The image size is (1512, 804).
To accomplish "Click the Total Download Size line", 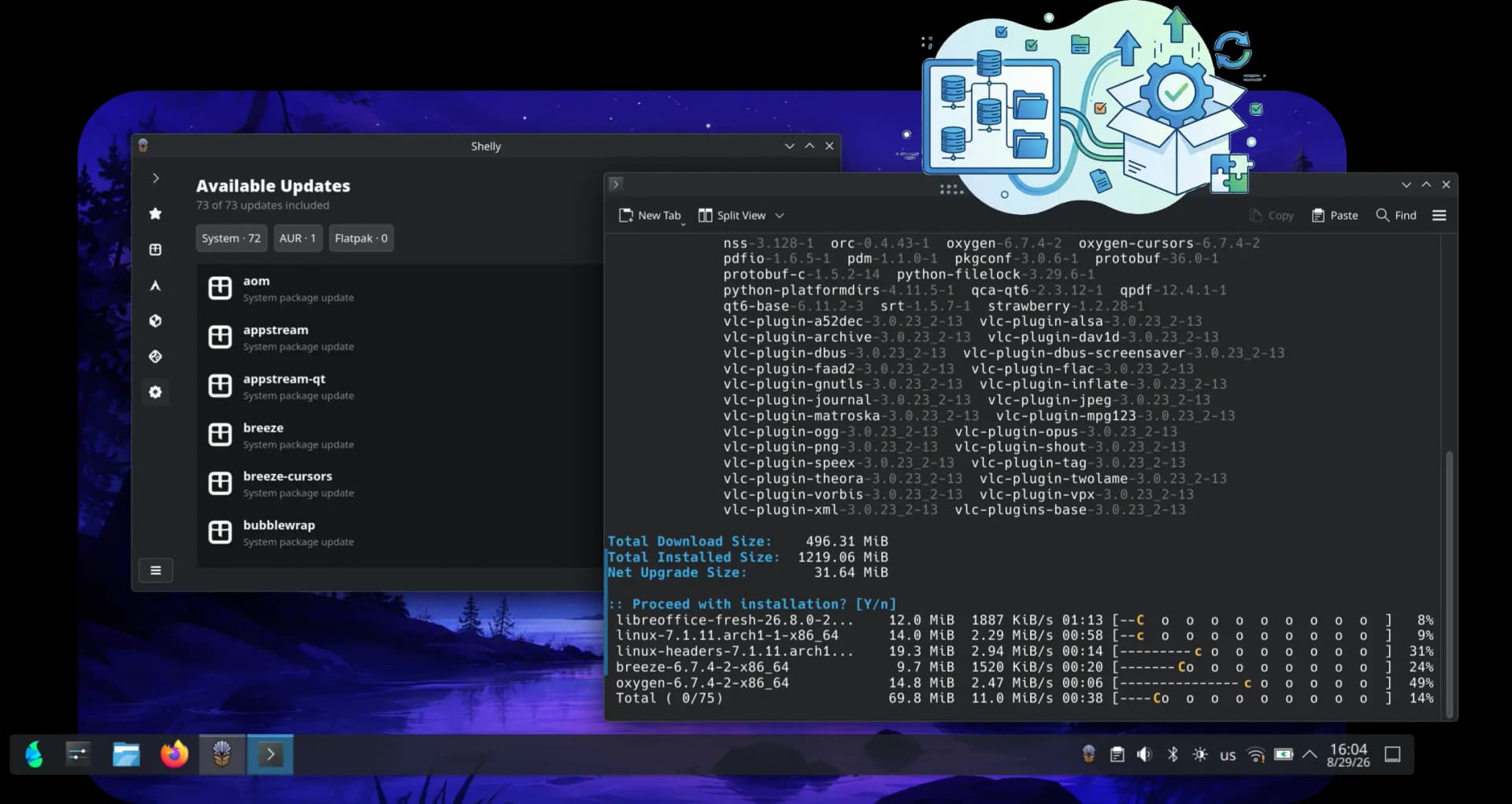I will click(747, 541).
